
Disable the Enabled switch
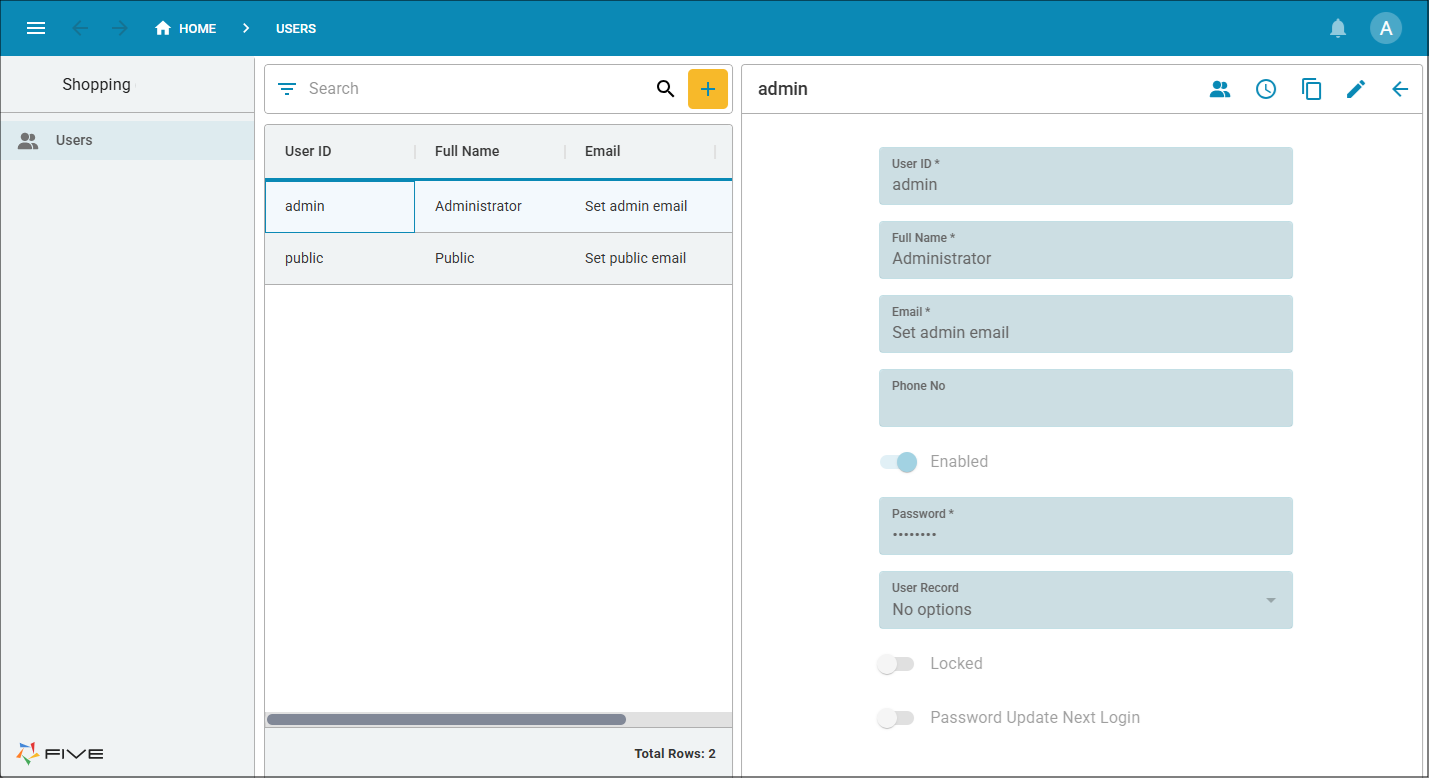click(897, 462)
